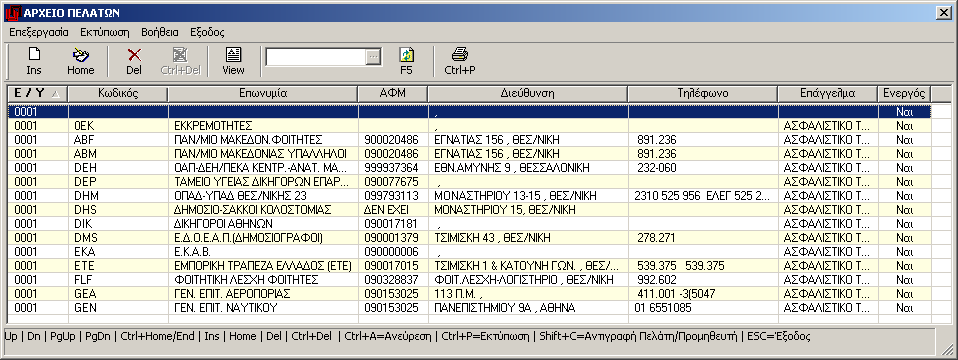Image resolution: width=958 pixels, height=360 pixels.
Task: Open the Βοήθεια menu
Action: click(x=159, y=32)
